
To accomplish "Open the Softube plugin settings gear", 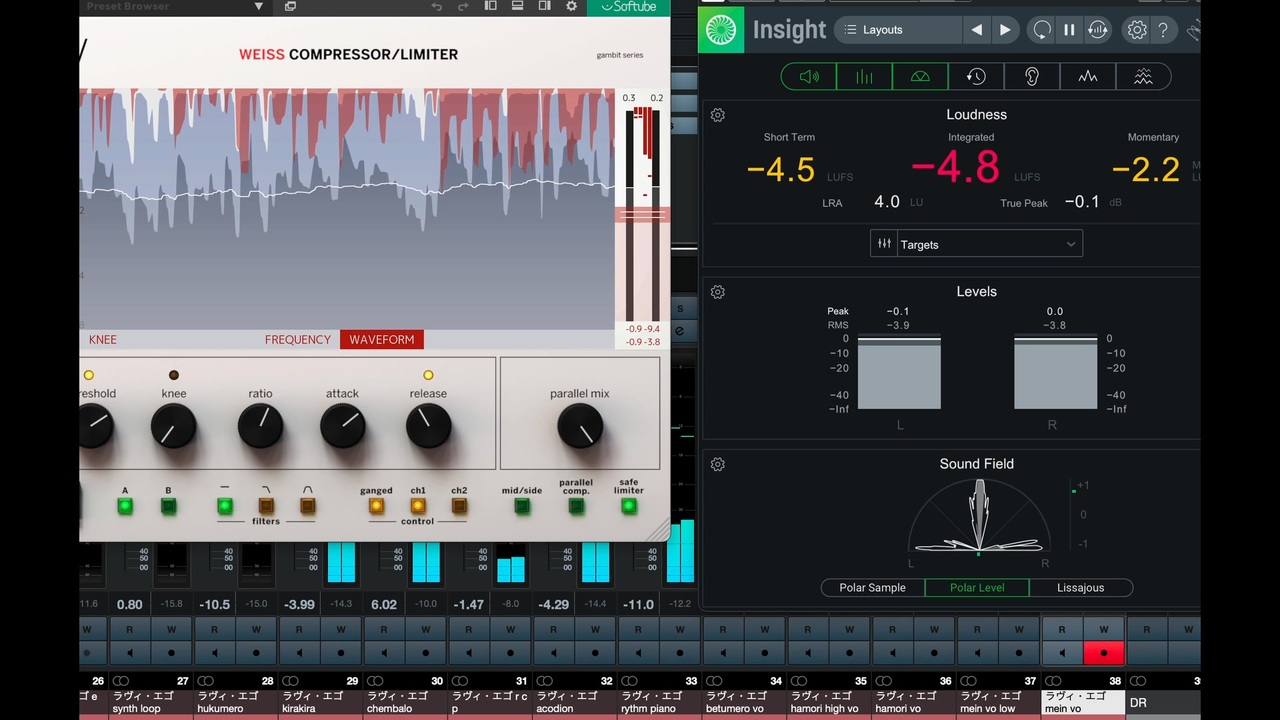I will click(571, 6).
